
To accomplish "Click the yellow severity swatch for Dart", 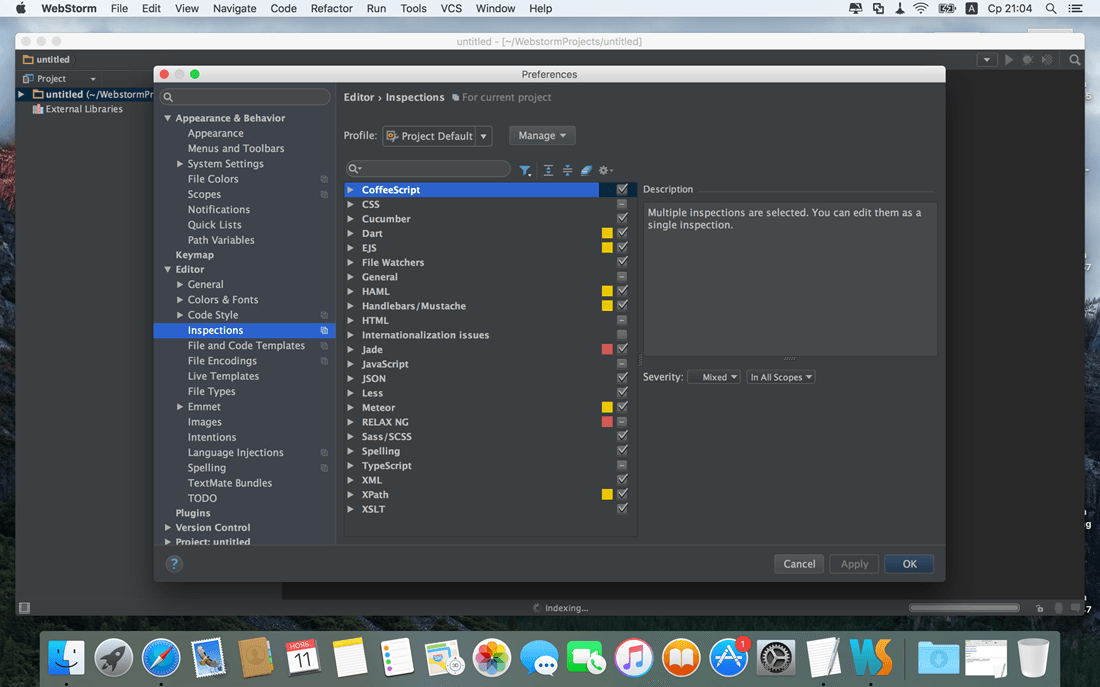I will click(607, 233).
